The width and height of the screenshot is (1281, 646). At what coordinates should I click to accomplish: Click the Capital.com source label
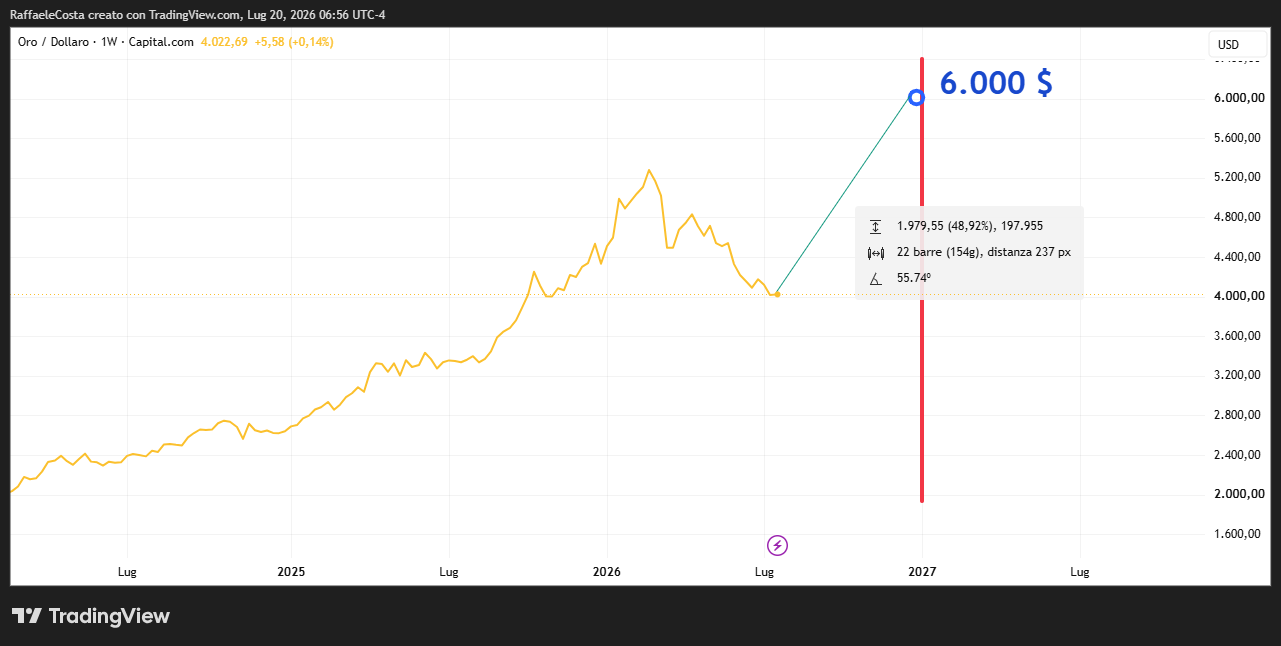[x=161, y=42]
